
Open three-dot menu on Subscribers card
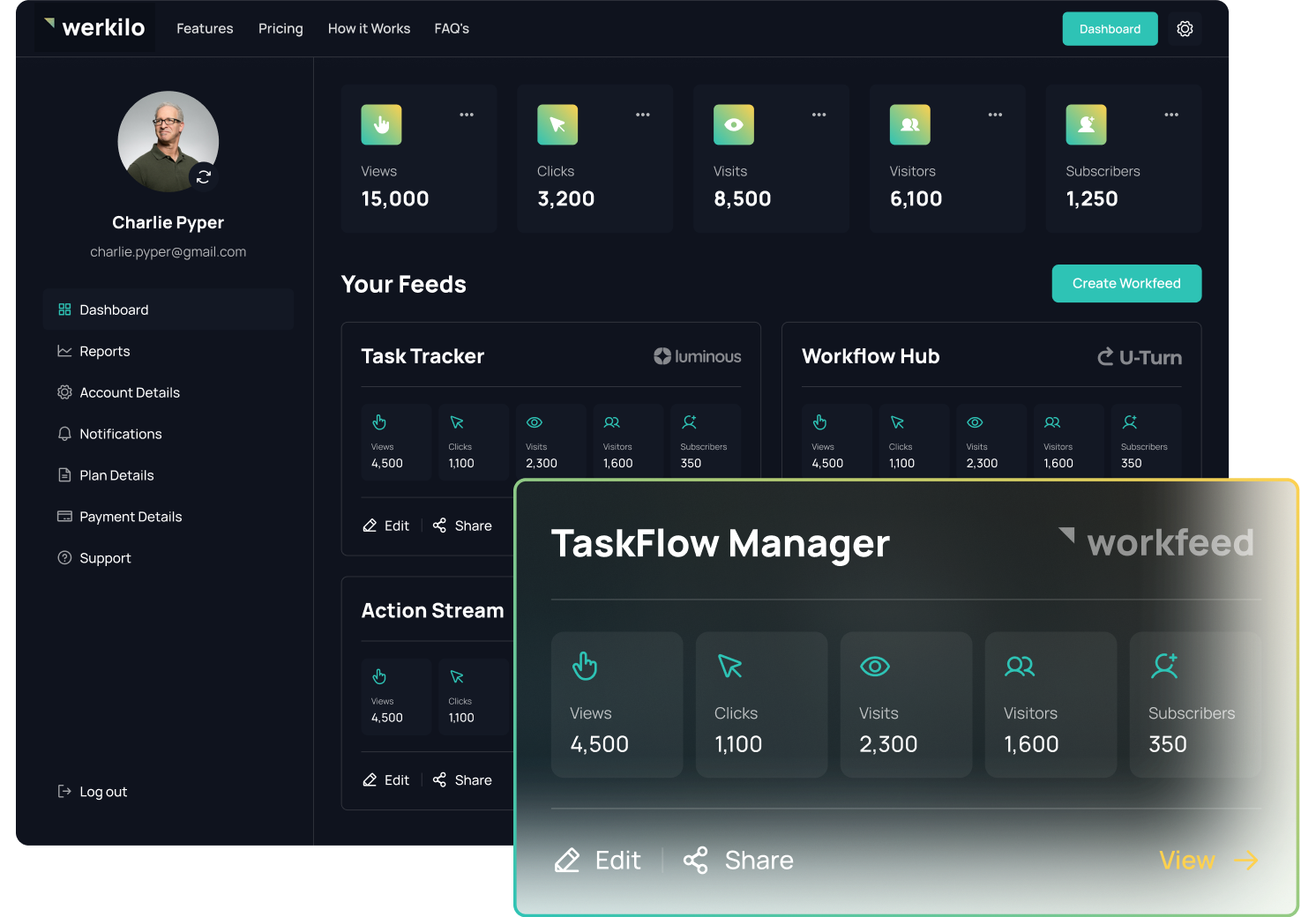[x=1171, y=115]
